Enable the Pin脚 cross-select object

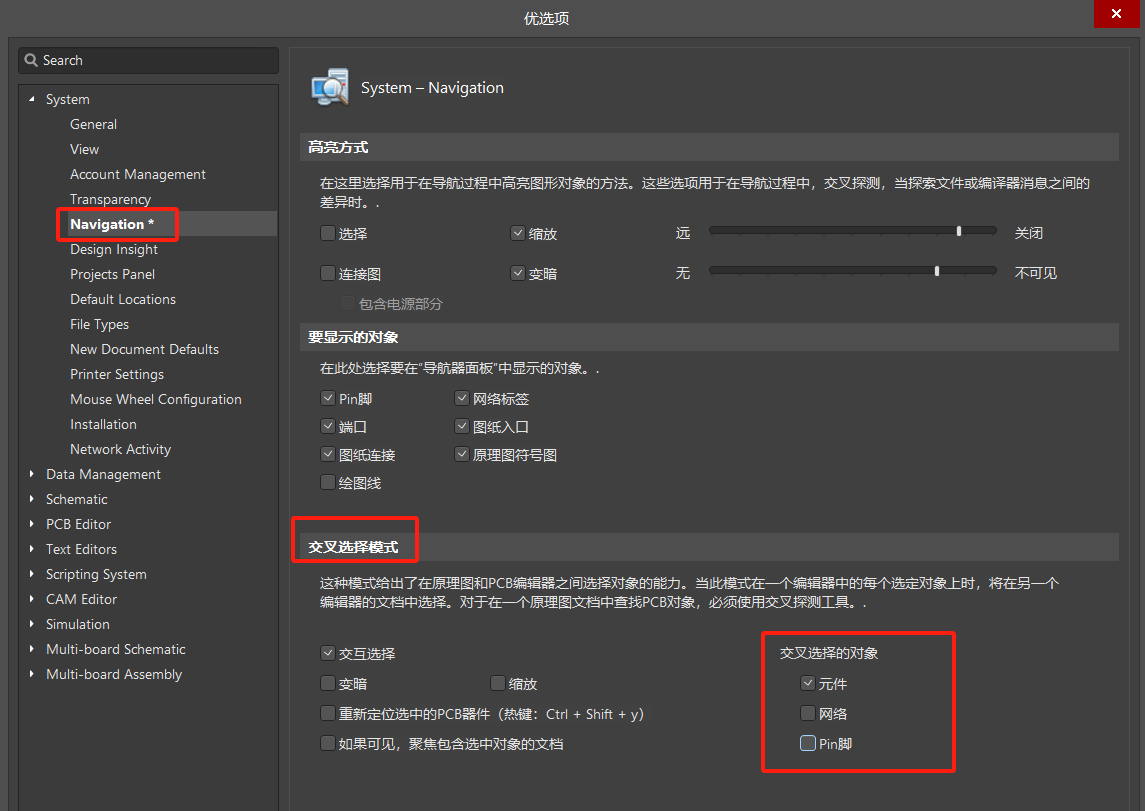pyautogui.click(x=808, y=743)
